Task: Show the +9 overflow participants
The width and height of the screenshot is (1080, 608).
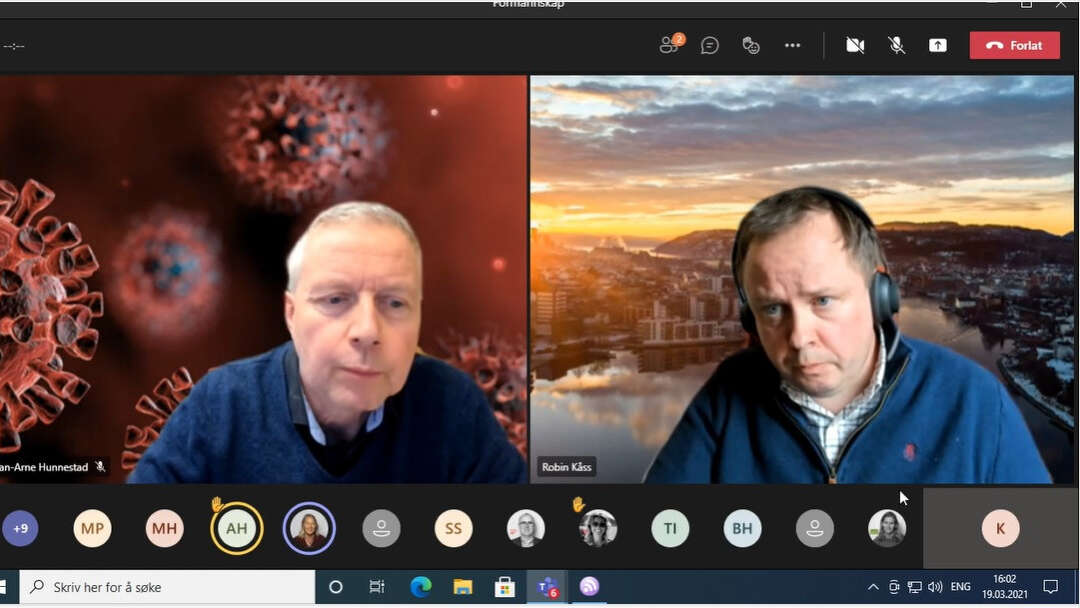Action: pos(20,528)
